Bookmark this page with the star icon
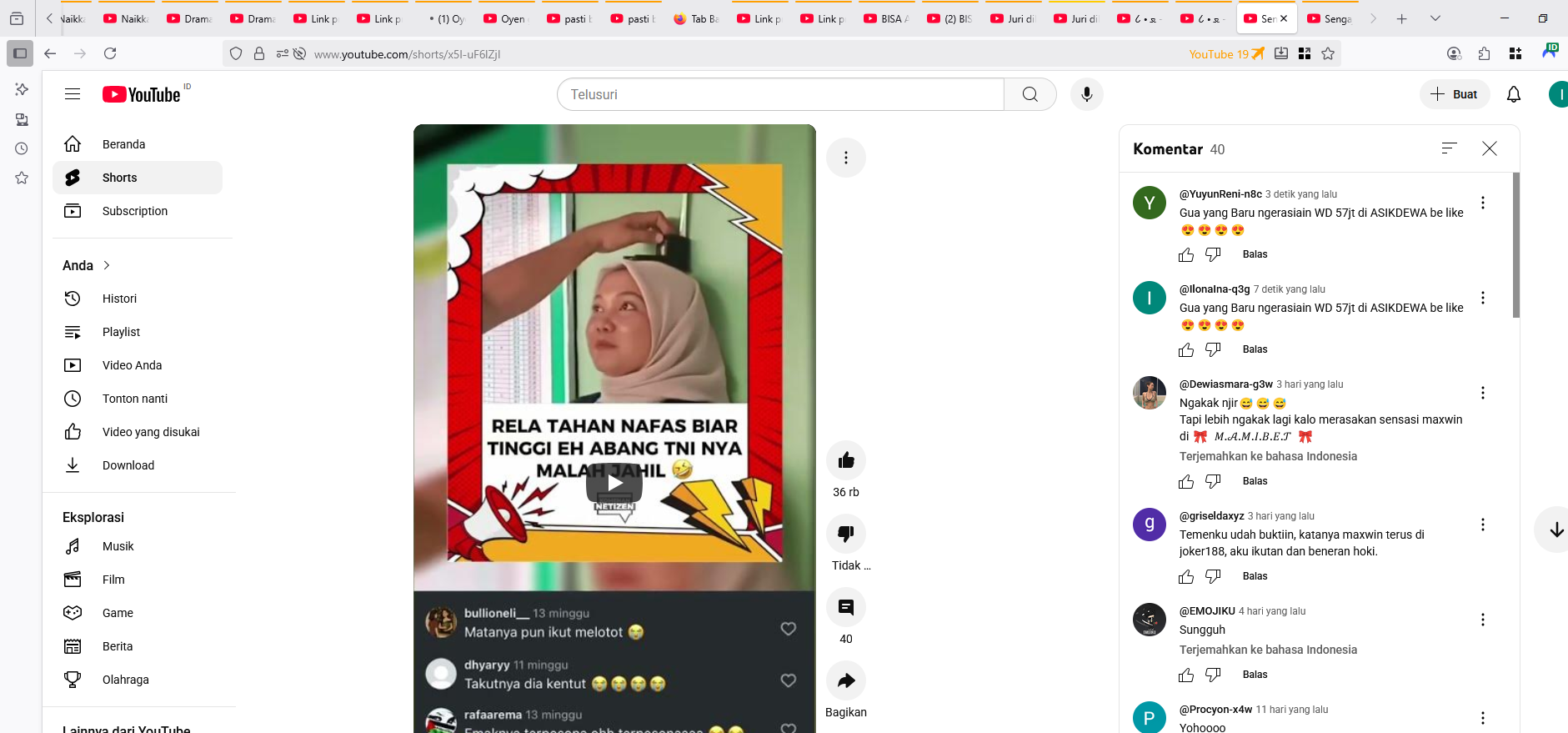 tap(1328, 53)
